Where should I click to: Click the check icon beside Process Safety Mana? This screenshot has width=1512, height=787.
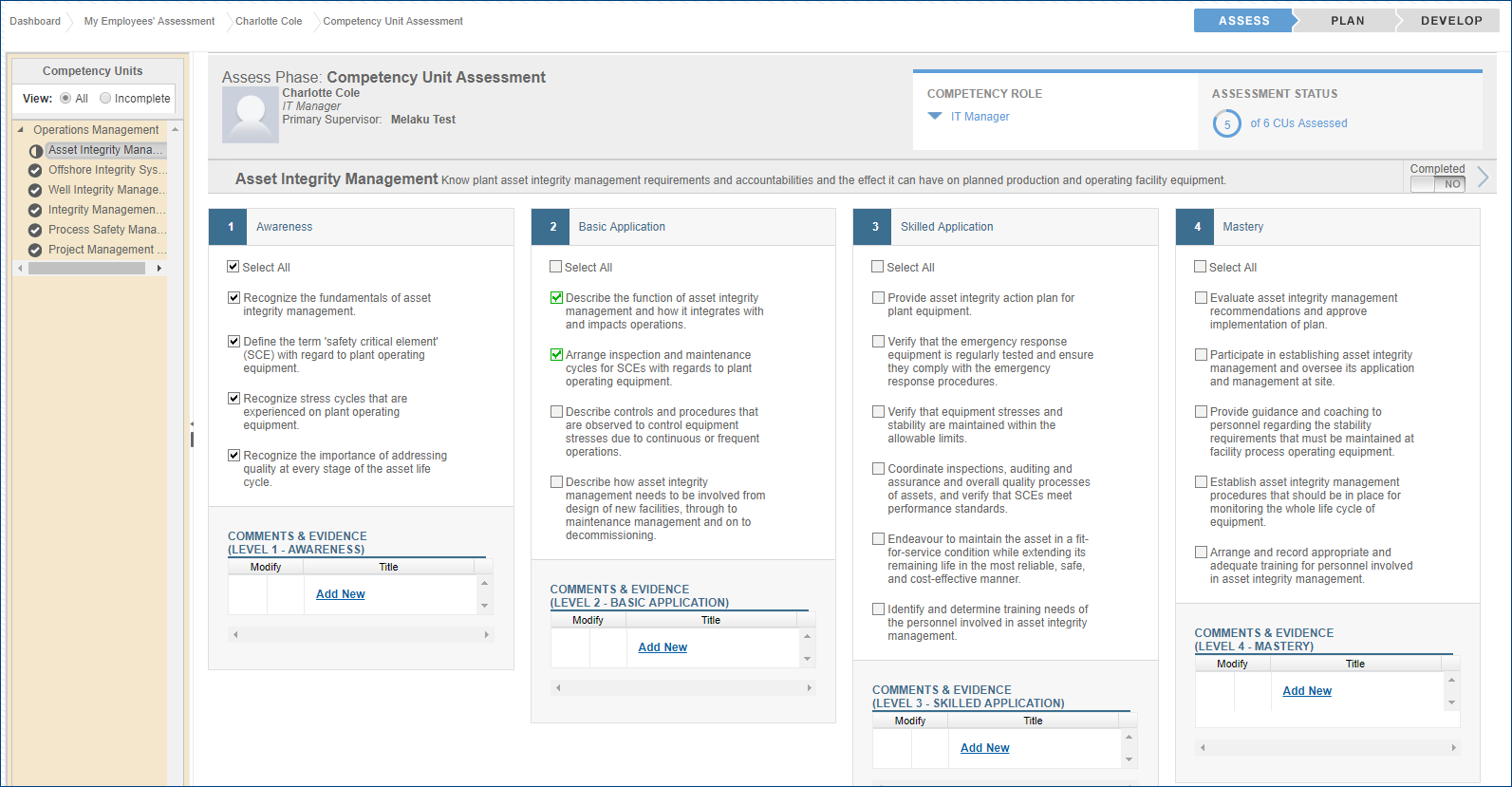click(35, 231)
